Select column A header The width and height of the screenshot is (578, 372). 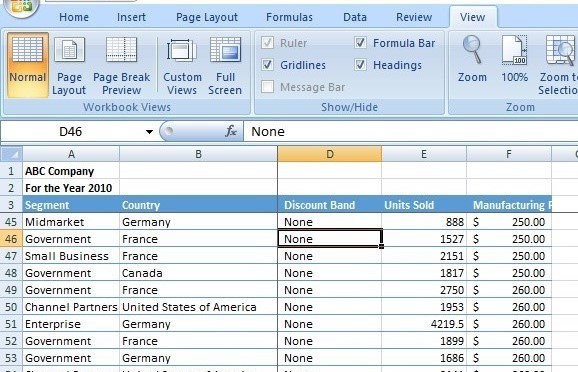71,154
